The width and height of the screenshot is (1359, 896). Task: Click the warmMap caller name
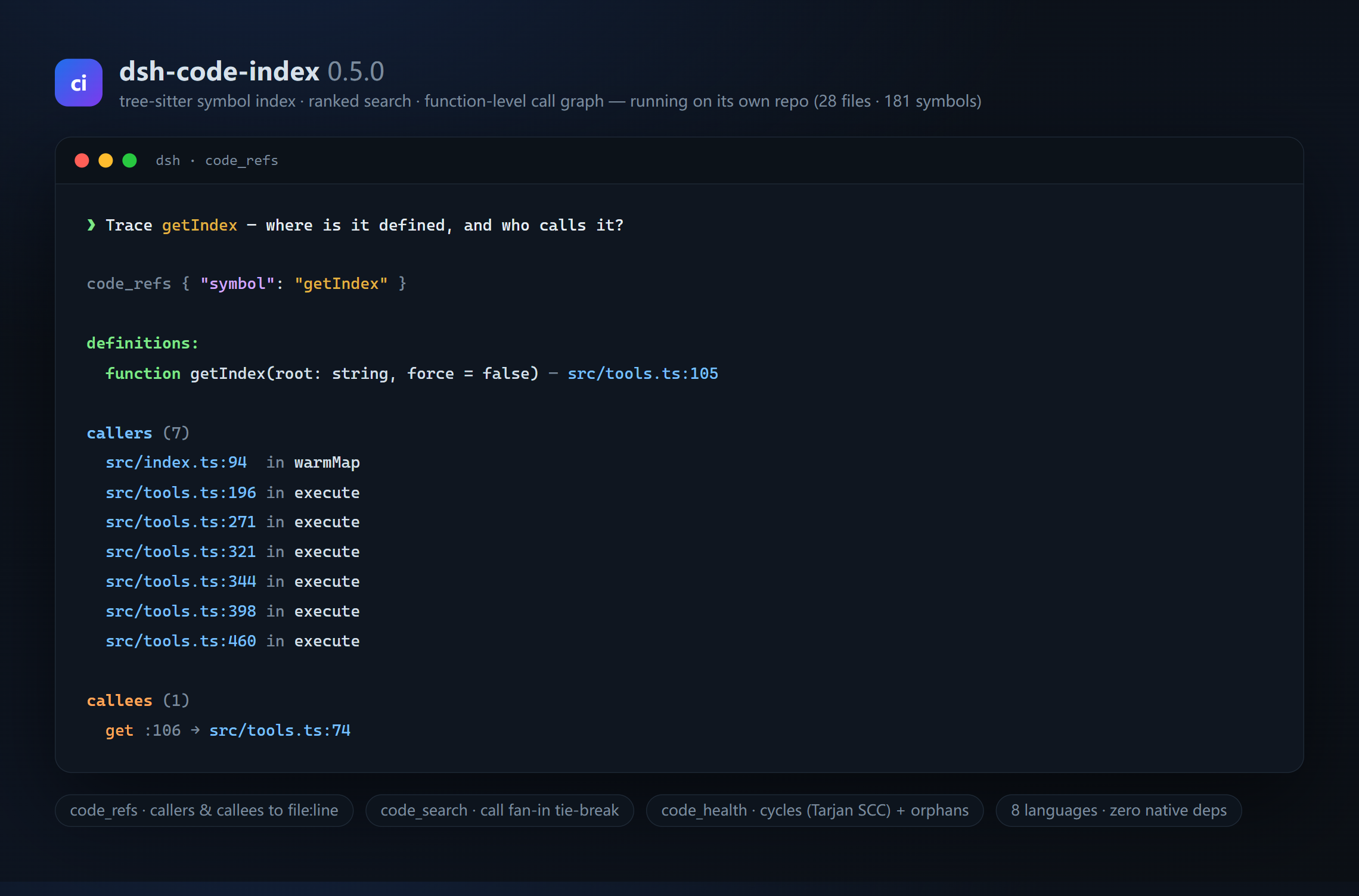click(327, 463)
